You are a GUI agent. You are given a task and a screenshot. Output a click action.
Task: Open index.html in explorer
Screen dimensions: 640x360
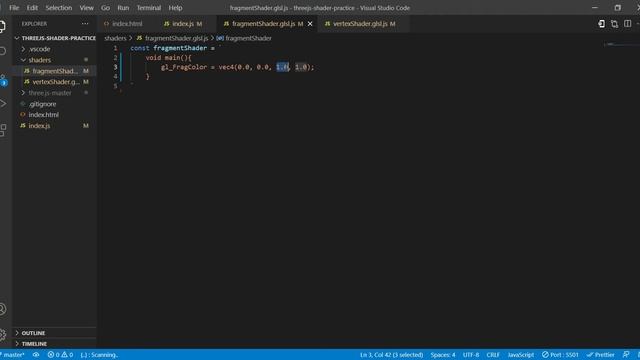[55, 115]
